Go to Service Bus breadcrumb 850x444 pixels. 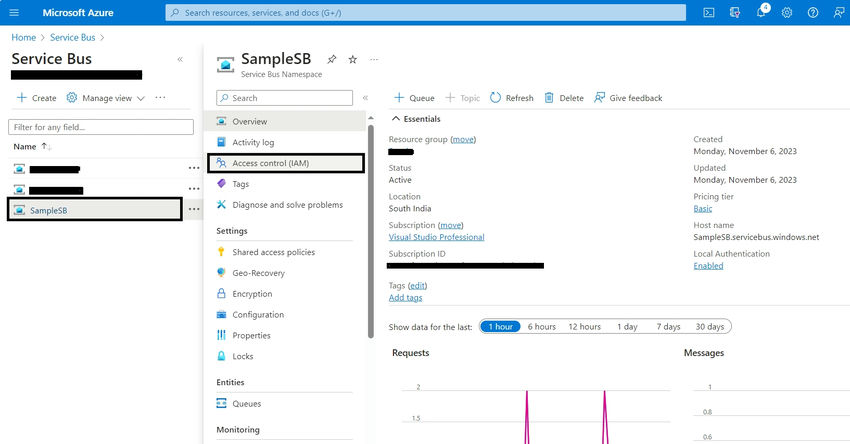coord(73,37)
